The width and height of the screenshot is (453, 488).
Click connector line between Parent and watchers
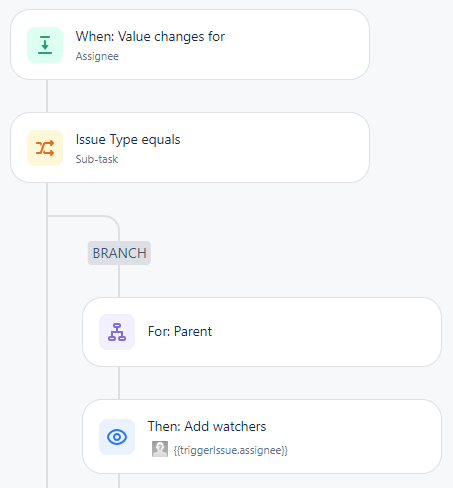click(119, 383)
